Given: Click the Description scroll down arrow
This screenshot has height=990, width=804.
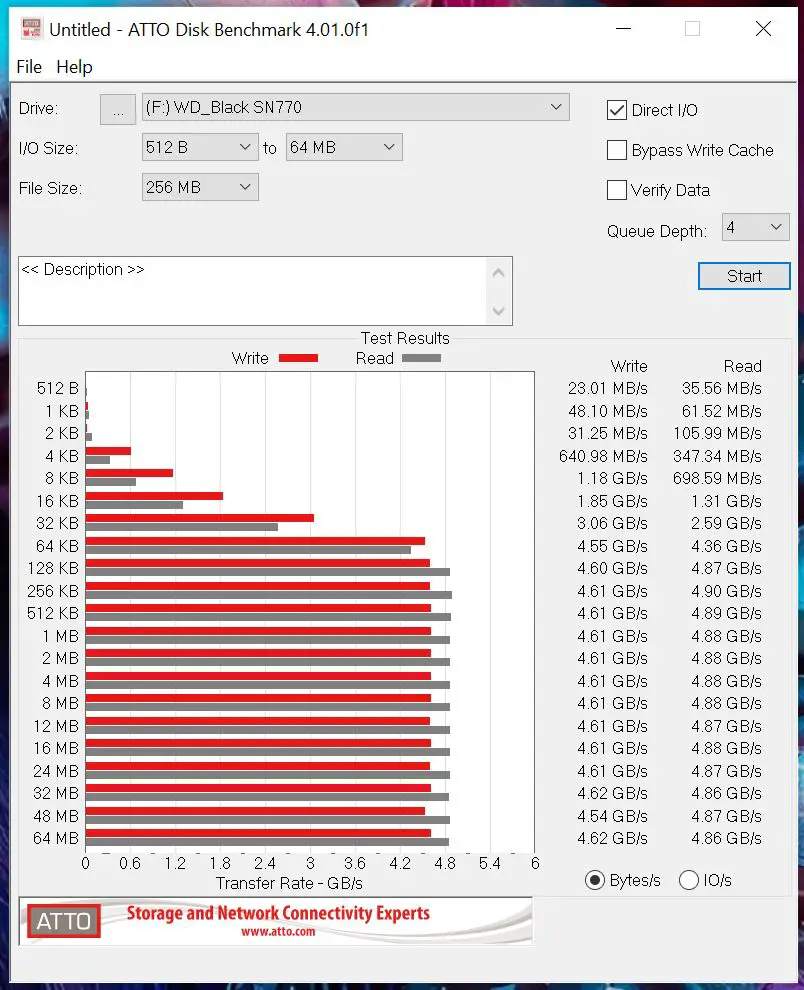Looking at the screenshot, I should [x=498, y=311].
